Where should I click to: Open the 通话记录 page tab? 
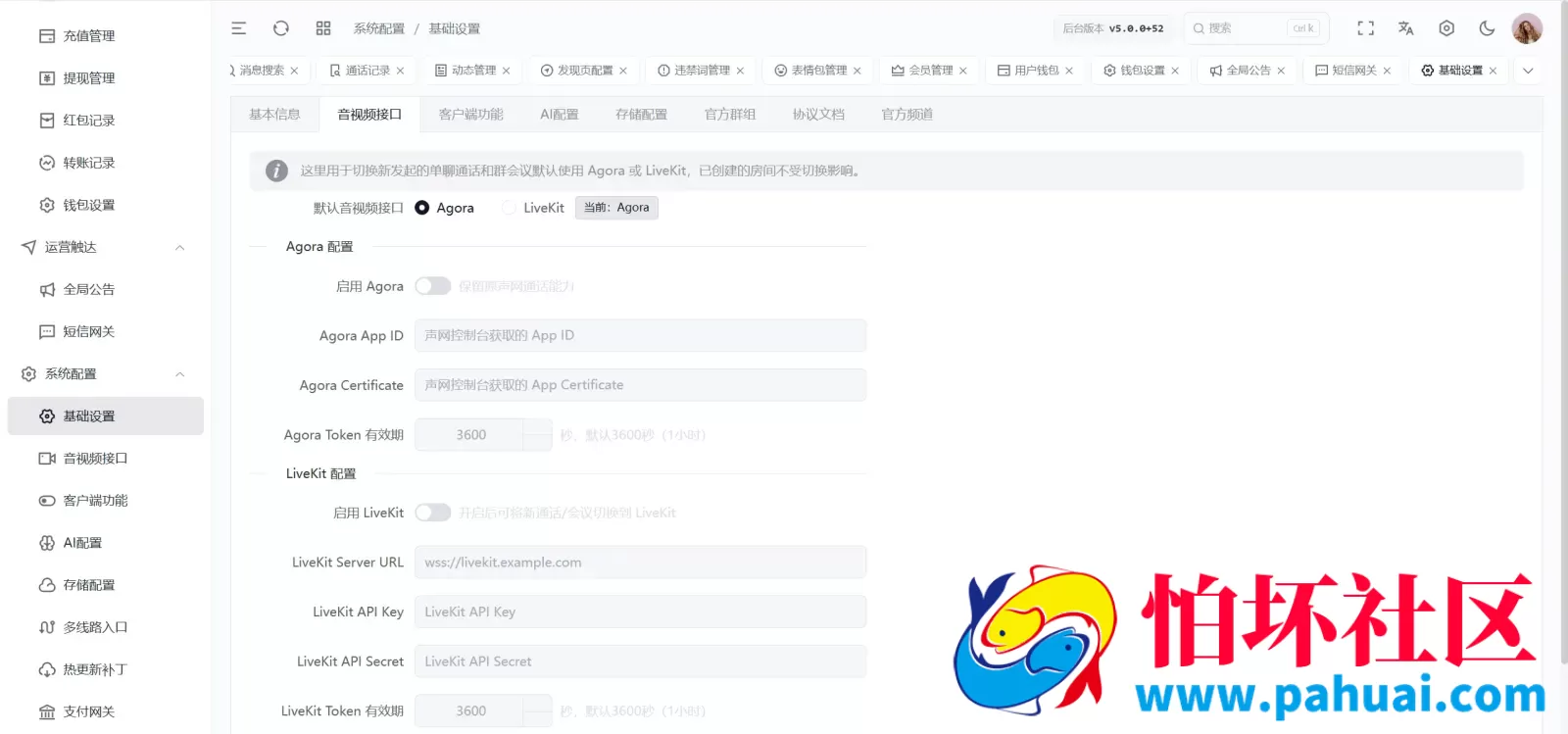(x=367, y=71)
